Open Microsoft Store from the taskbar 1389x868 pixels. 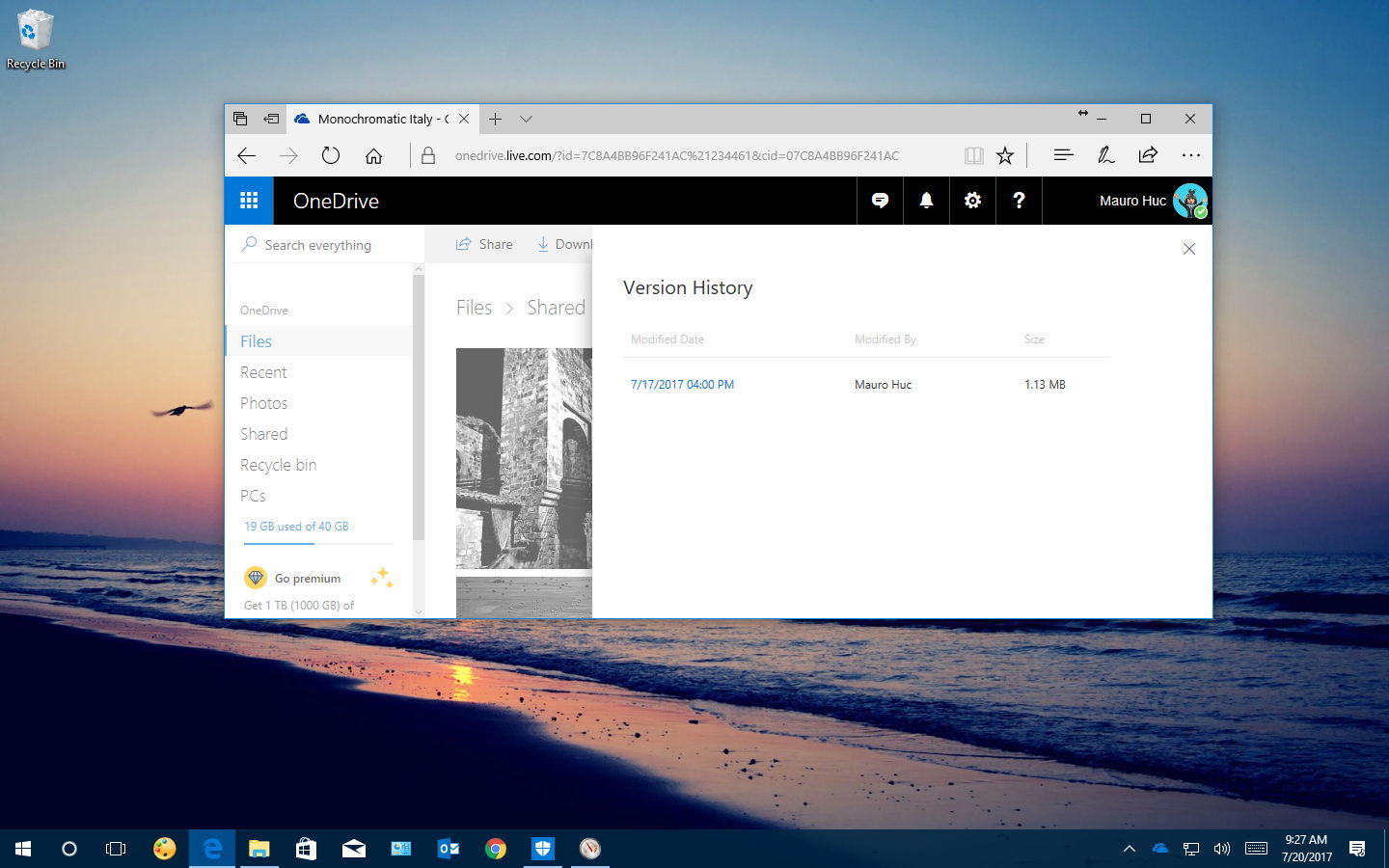(x=306, y=849)
